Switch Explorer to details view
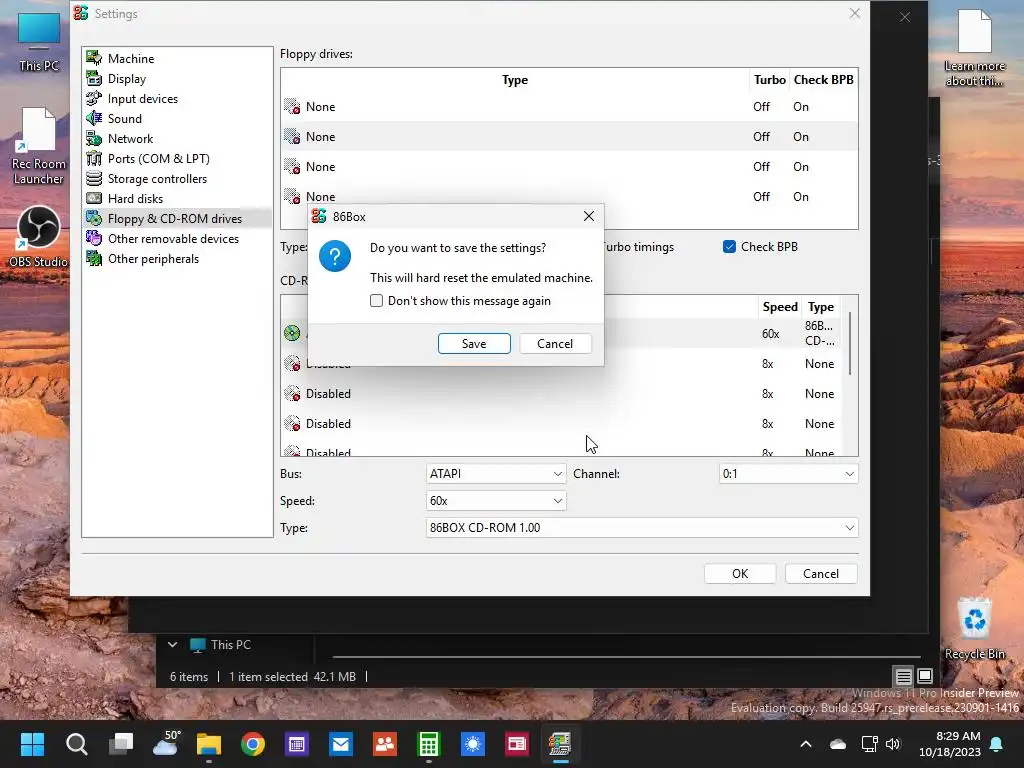 (903, 676)
